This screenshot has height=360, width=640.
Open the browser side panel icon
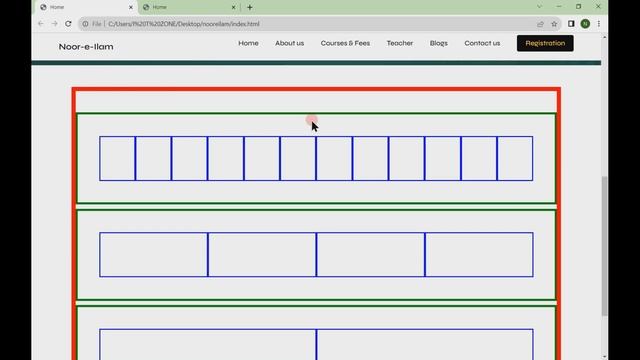(x=571, y=24)
